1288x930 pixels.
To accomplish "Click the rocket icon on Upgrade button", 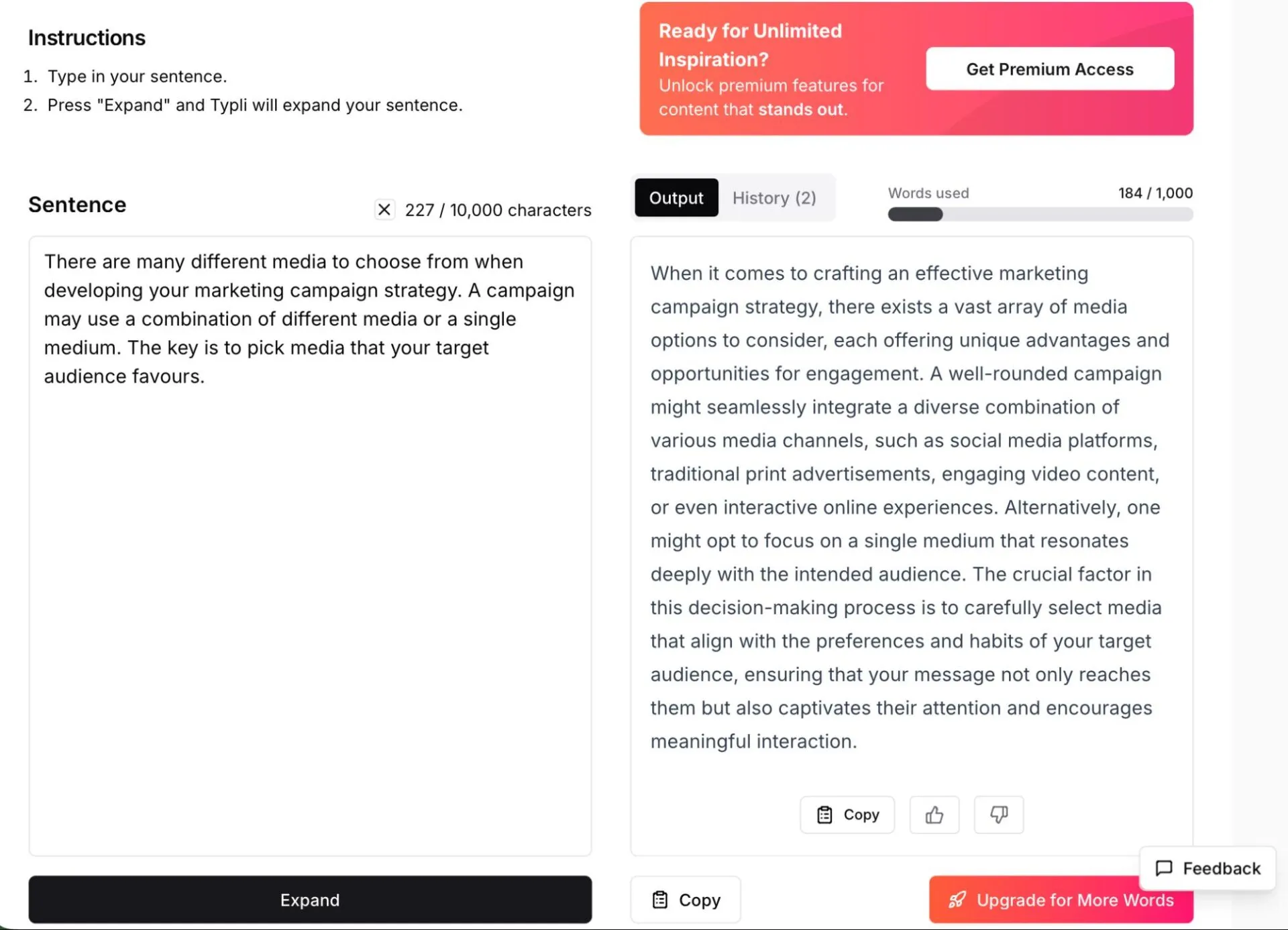I will click(957, 900).
